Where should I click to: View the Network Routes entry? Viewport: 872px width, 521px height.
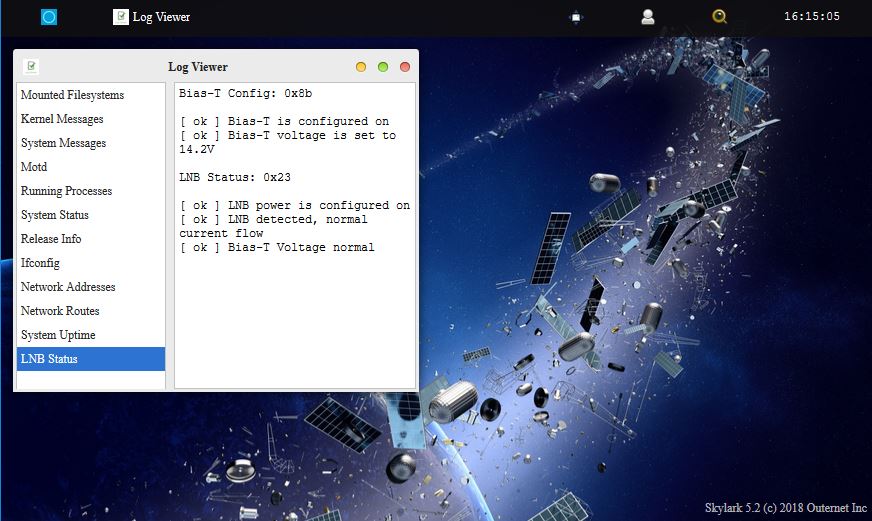(91, 311)
